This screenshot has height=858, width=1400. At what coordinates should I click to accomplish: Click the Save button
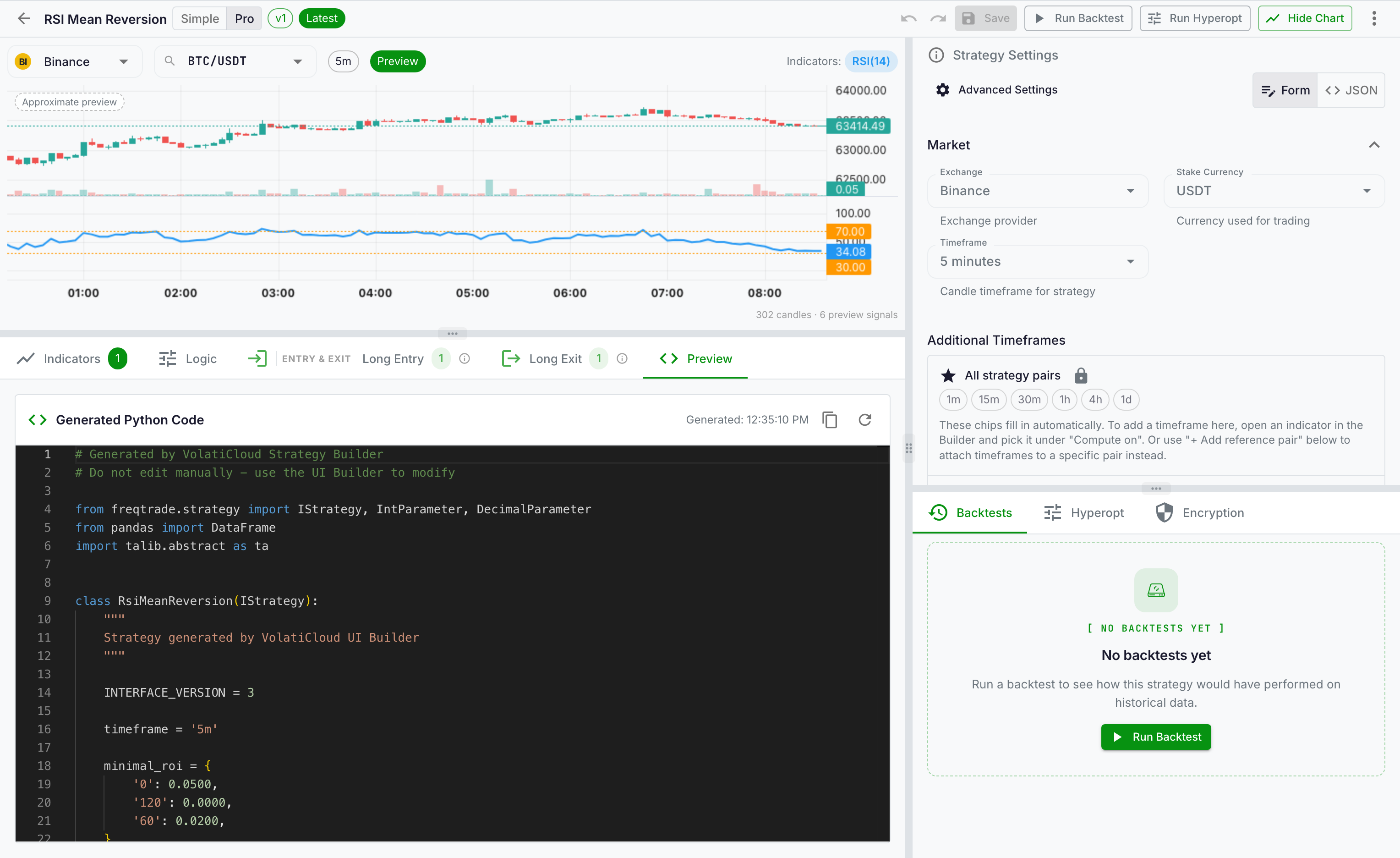[986, 18]
